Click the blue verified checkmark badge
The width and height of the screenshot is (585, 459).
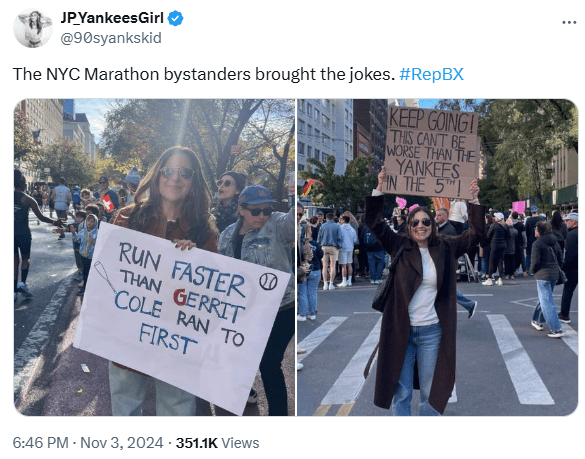click(x=176, y=18)
